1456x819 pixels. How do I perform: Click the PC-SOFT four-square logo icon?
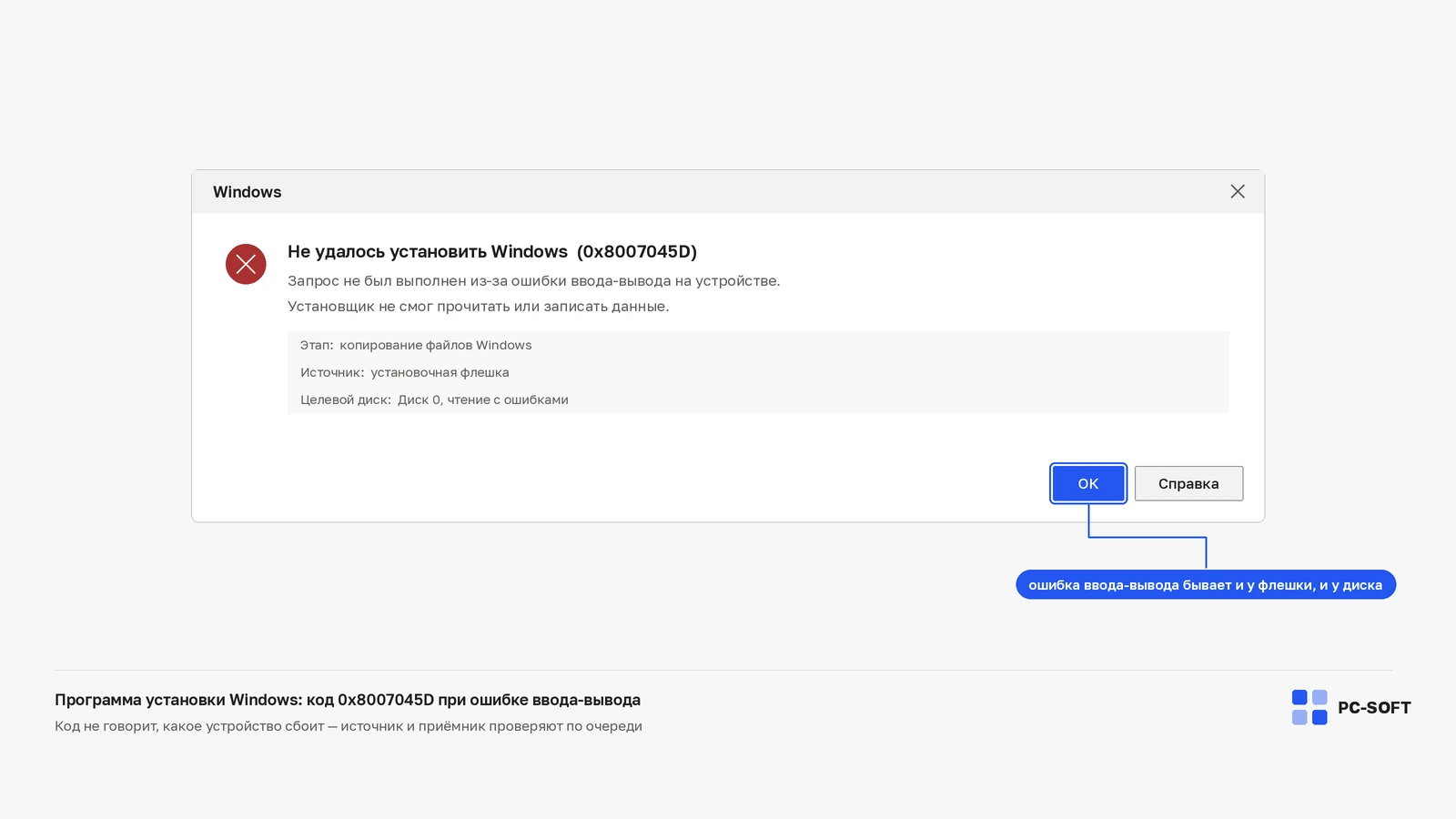[1309, 707]
